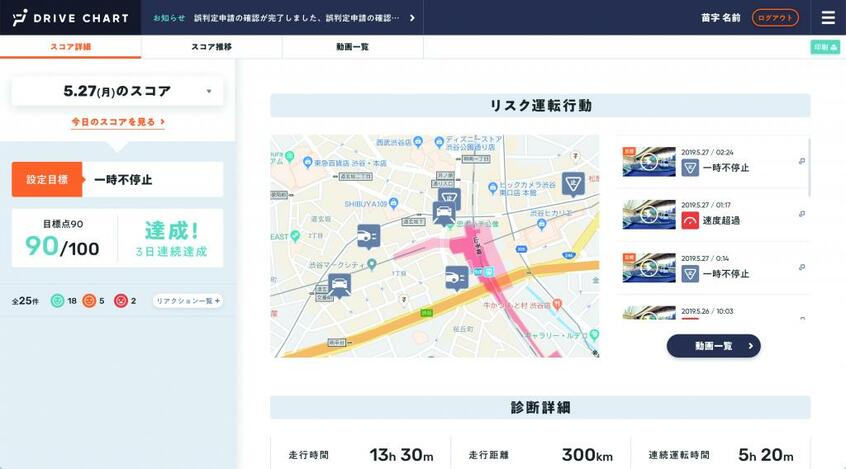
Task: Click the link icon on the 0:14 row
Action: click(802, 267)
